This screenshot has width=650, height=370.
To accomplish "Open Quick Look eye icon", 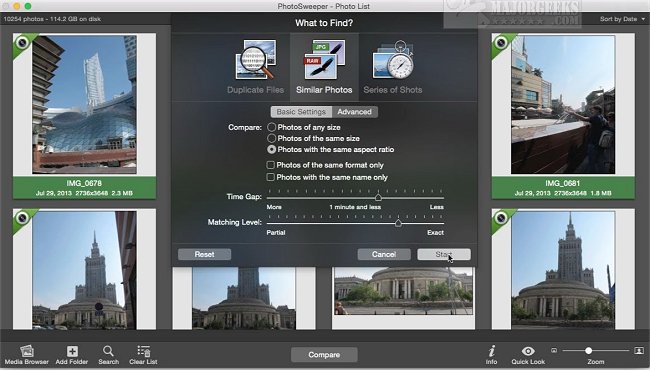I will [528, 351].
